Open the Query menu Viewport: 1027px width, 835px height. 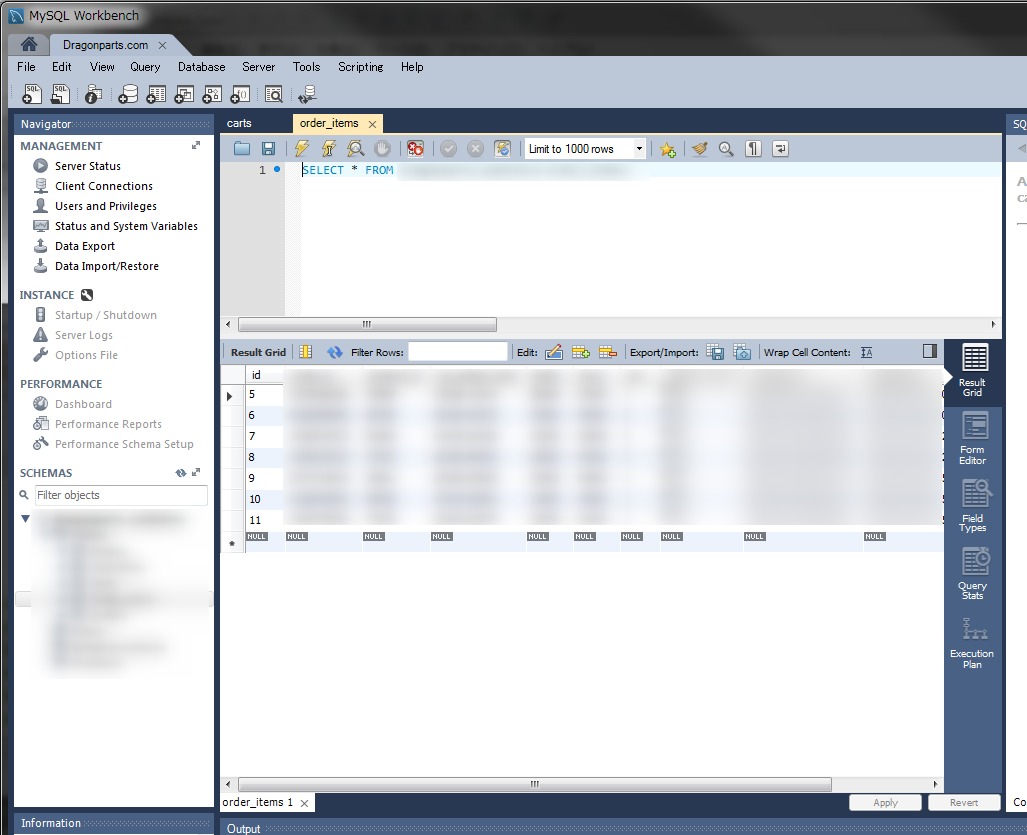point(145,67)
